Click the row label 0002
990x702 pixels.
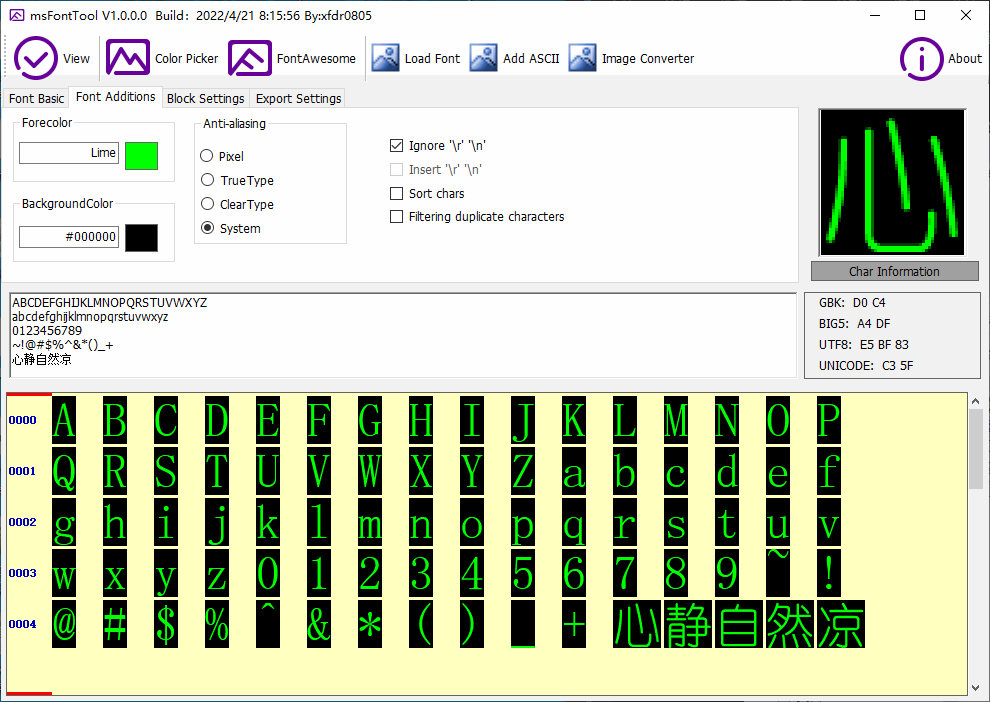23,522
